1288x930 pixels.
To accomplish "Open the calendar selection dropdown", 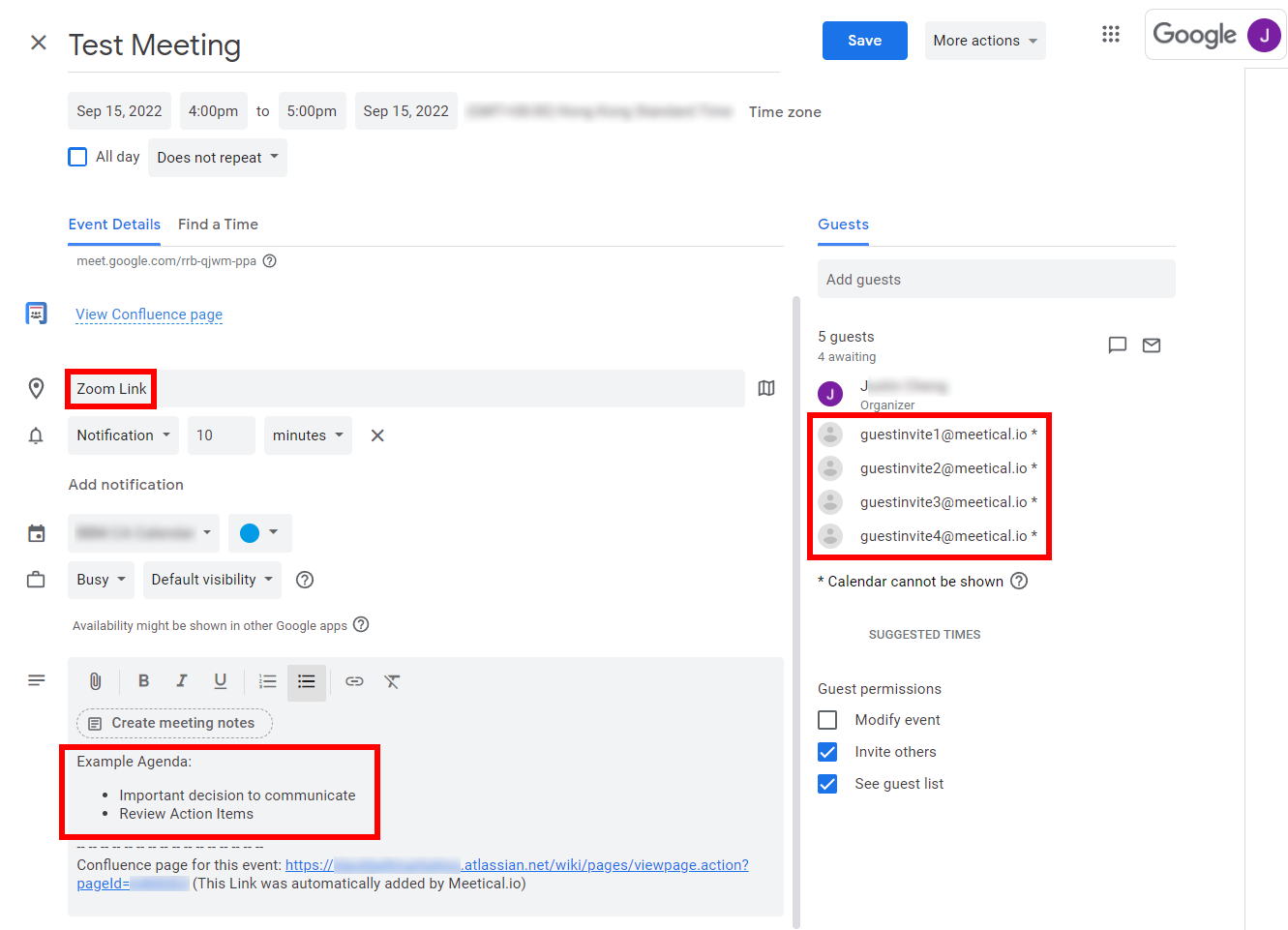I will pos(143,533).
